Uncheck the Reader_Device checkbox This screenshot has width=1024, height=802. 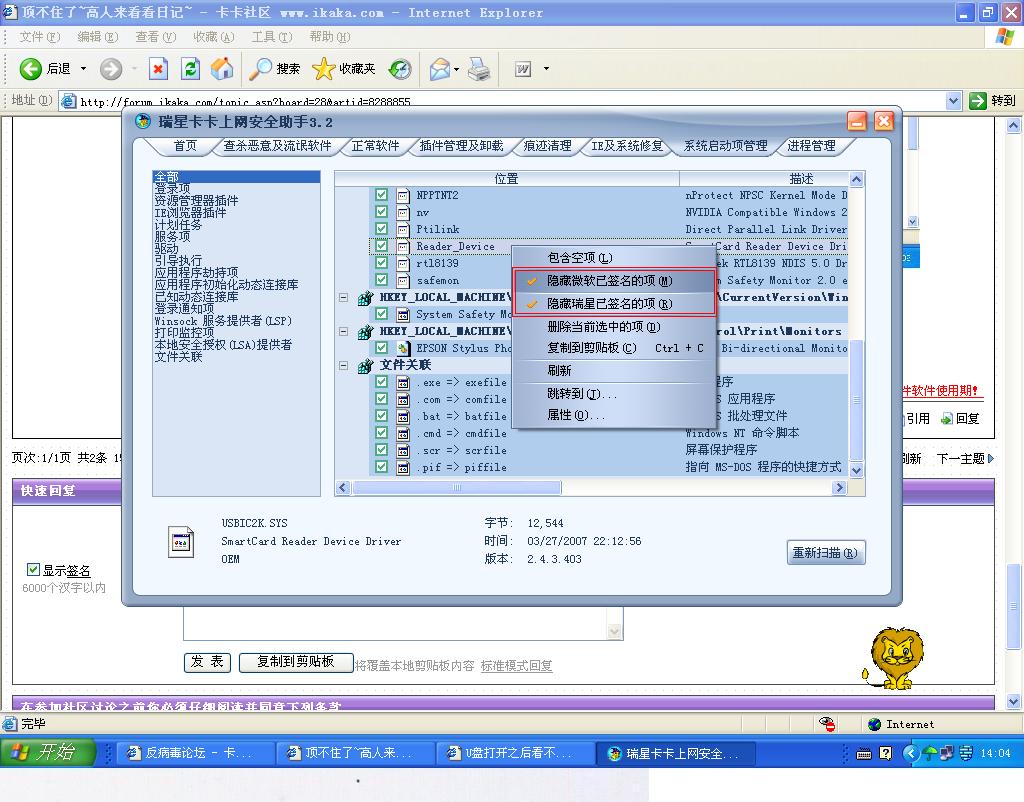click(381, 246)
